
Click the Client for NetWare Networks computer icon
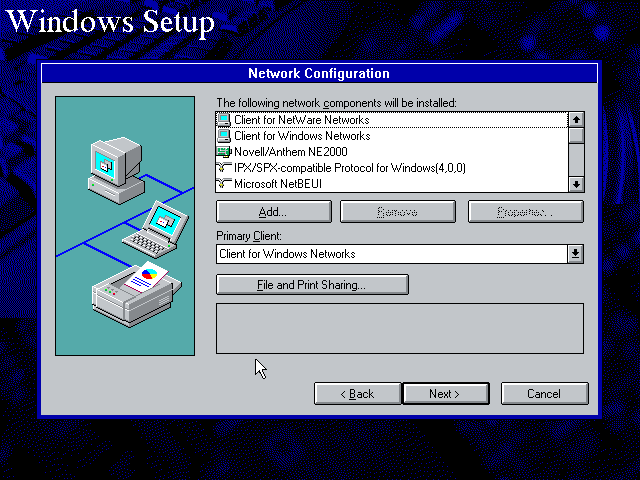(x=224, y=120)
